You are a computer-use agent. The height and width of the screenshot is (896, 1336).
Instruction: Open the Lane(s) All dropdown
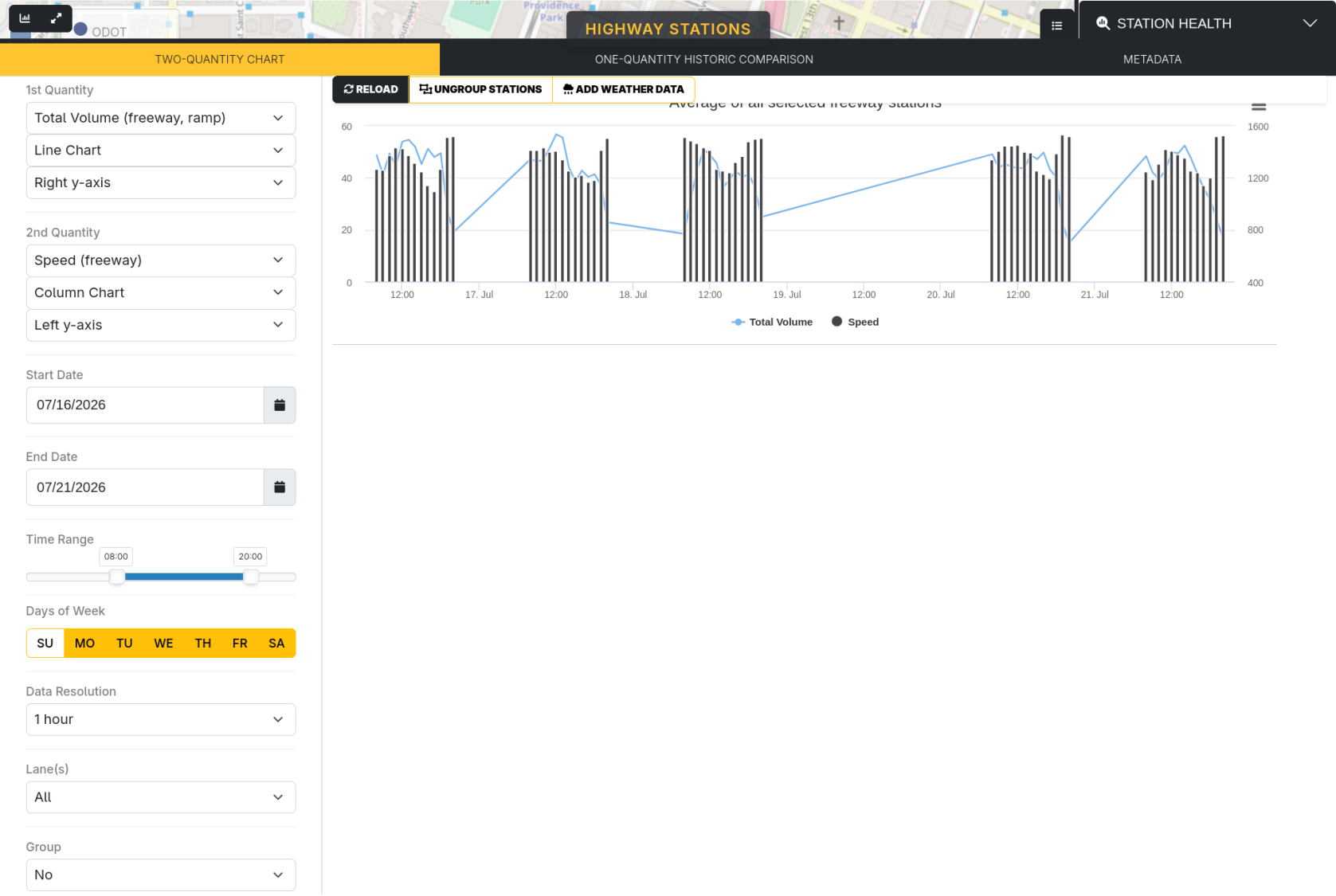(x=161, y=797)
